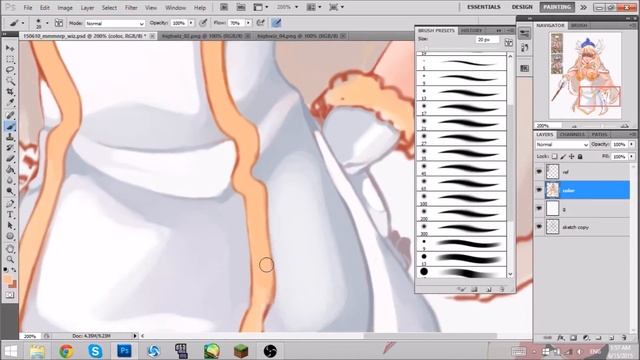The width and height of the screenshot is (640, 360).
Task: Switch to the Channels tab
Action: pyautogui.click(x=572, y=134)
